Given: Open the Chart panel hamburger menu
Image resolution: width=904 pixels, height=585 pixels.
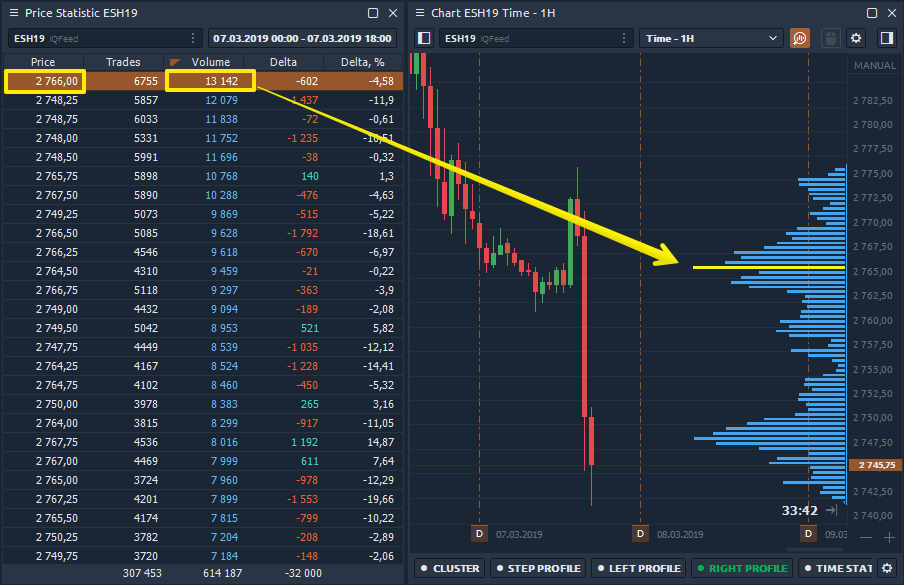Looking at the screenshot, I should 420,13.
